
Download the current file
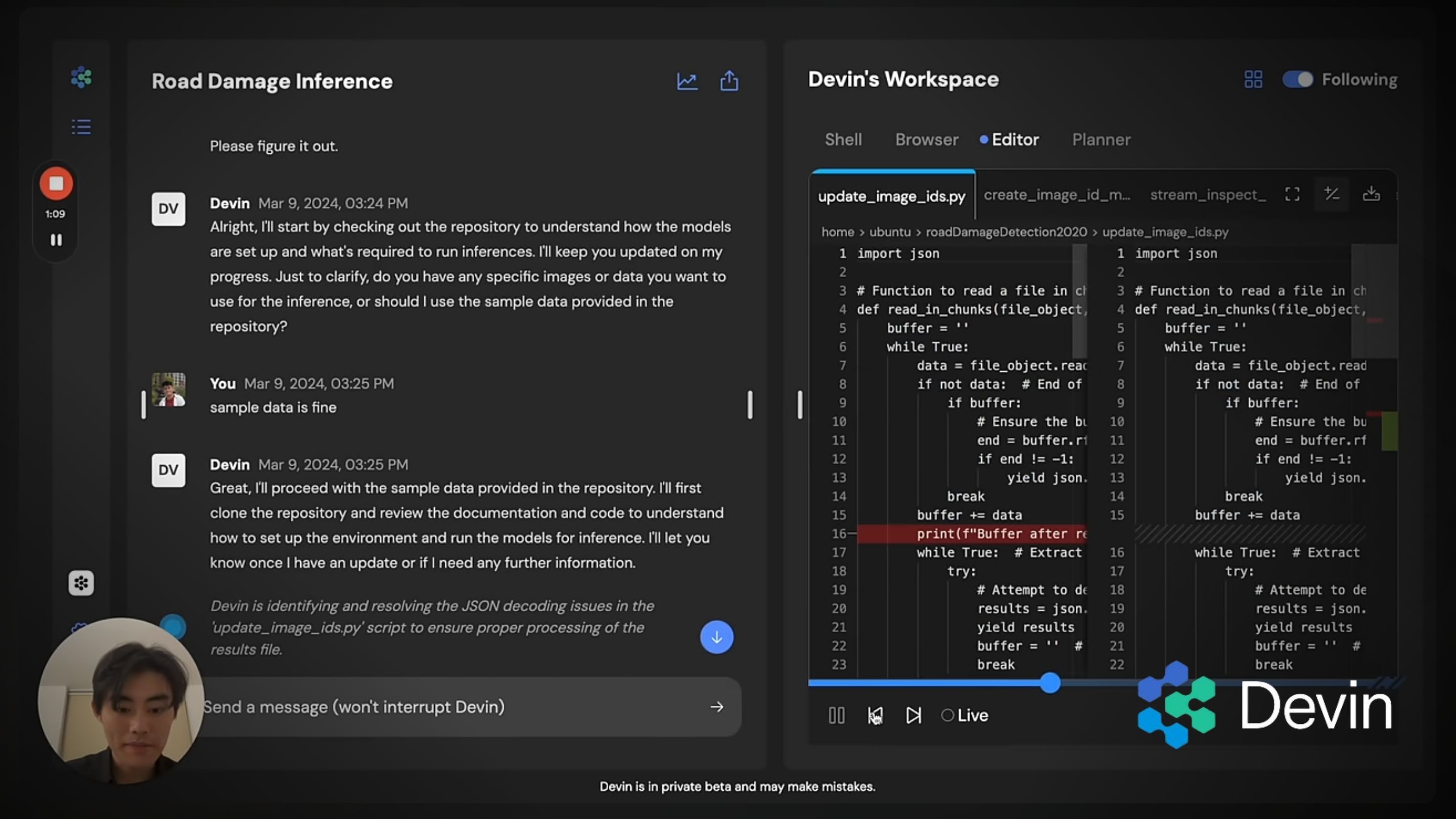pos(1373,194)
